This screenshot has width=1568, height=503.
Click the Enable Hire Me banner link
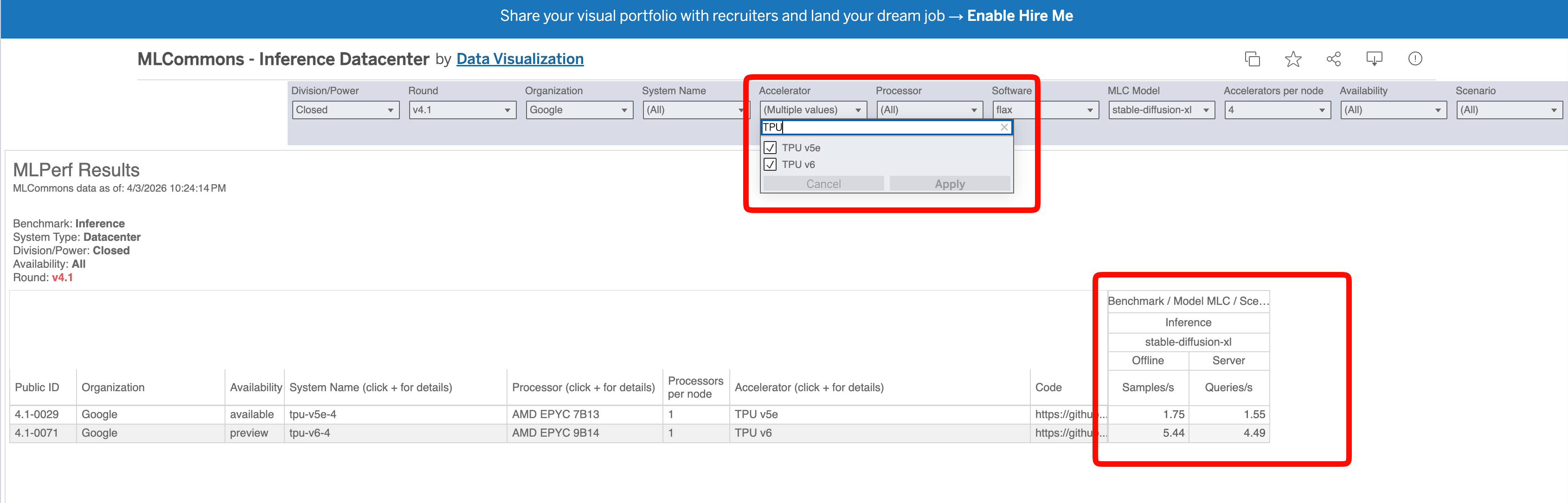(1020, 16)
